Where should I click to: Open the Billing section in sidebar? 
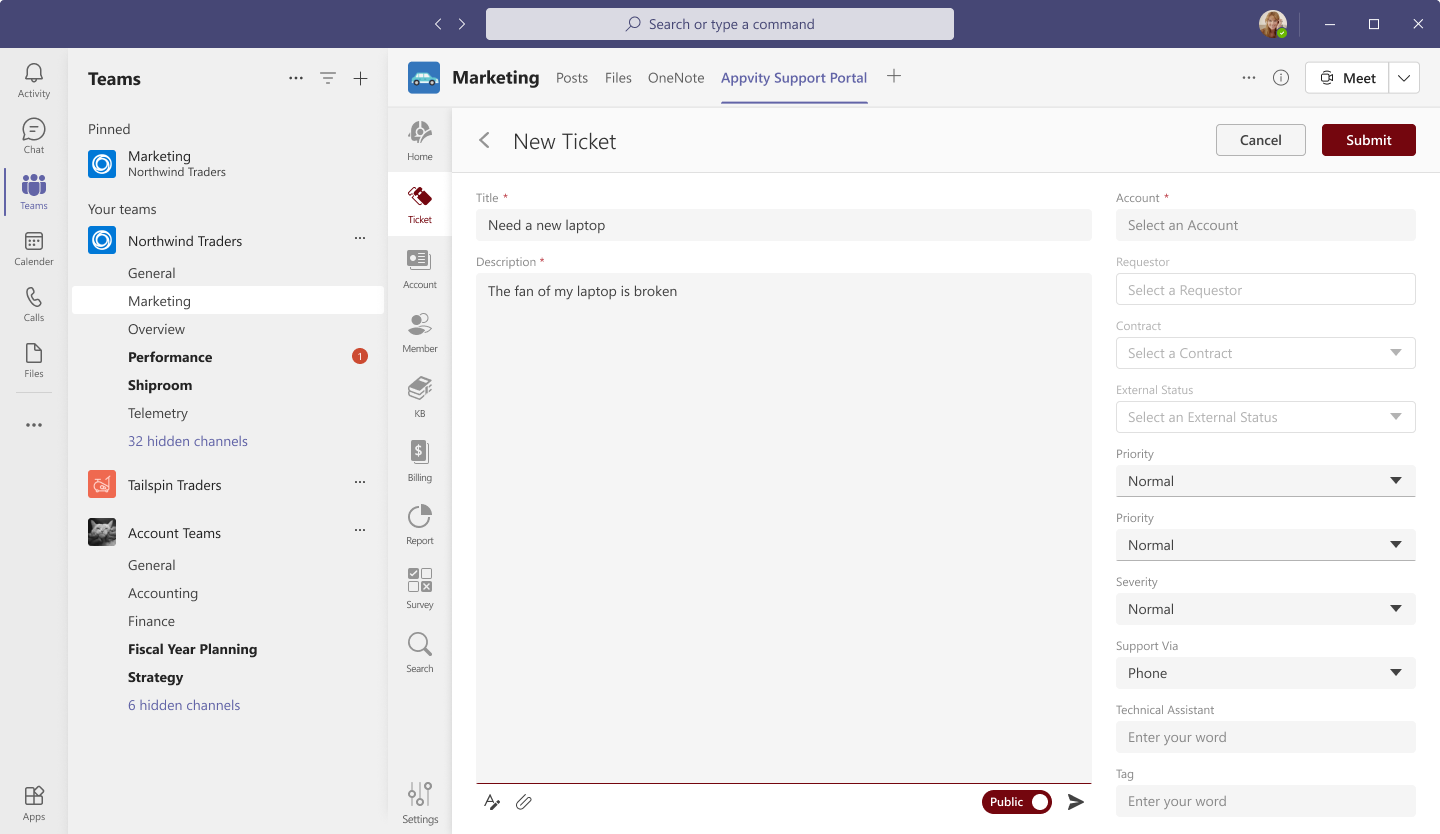tap(420, 460)
